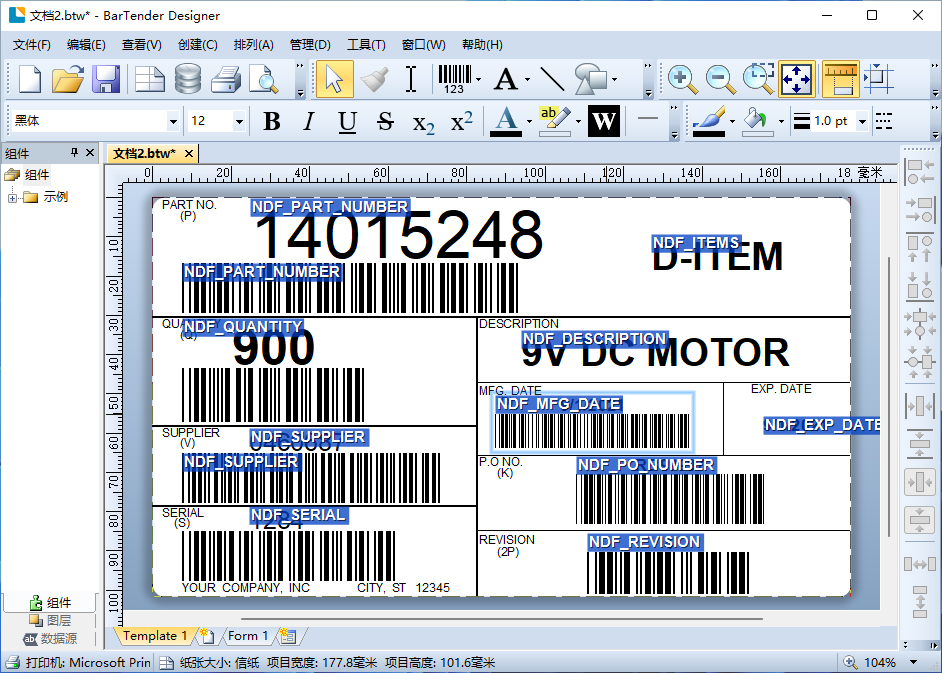942x673 pixels.
Task: Expand the 示例 folder tree node
Action: (12, 197)
